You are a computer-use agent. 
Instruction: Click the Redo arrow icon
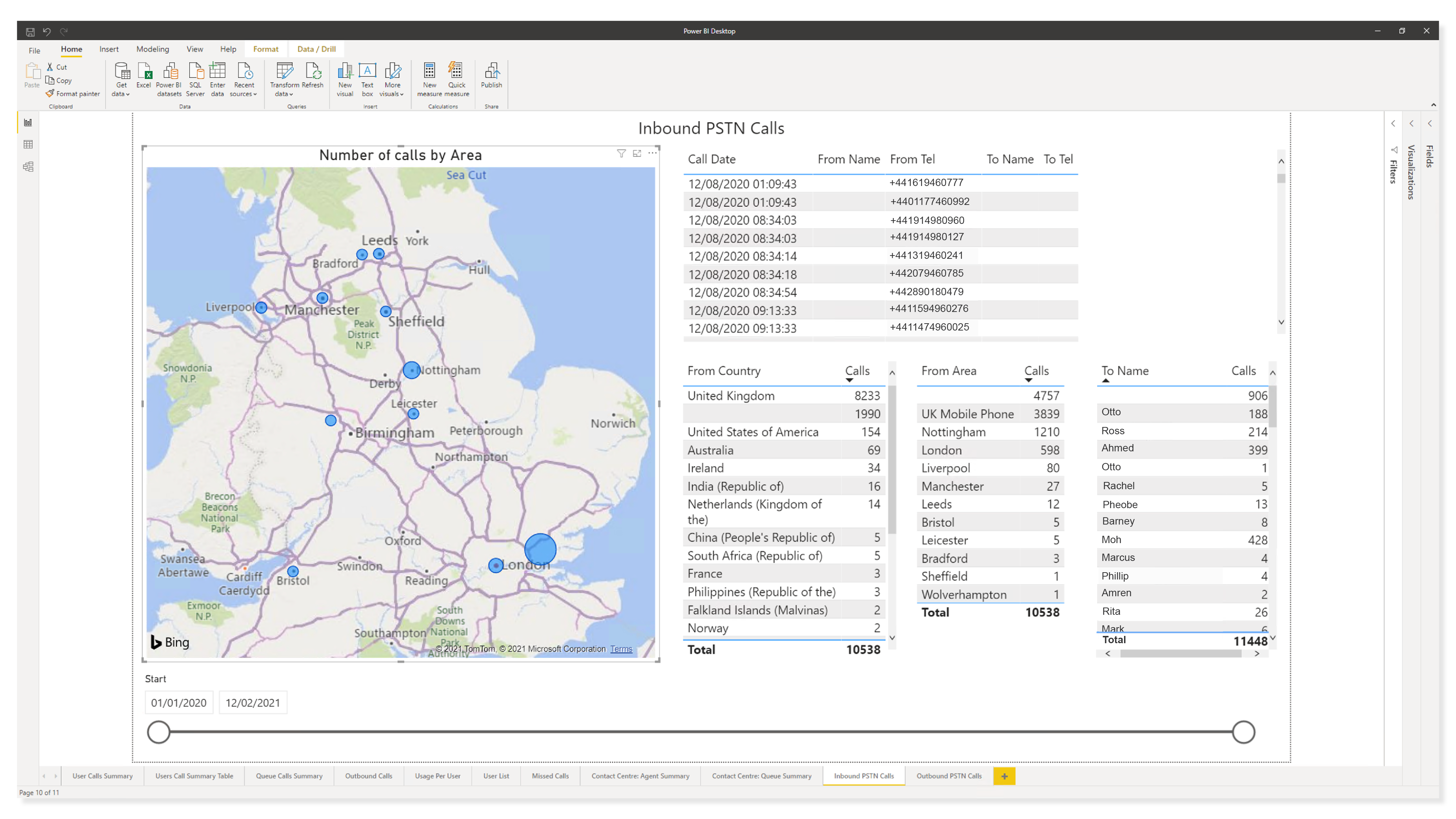point(64,32)
